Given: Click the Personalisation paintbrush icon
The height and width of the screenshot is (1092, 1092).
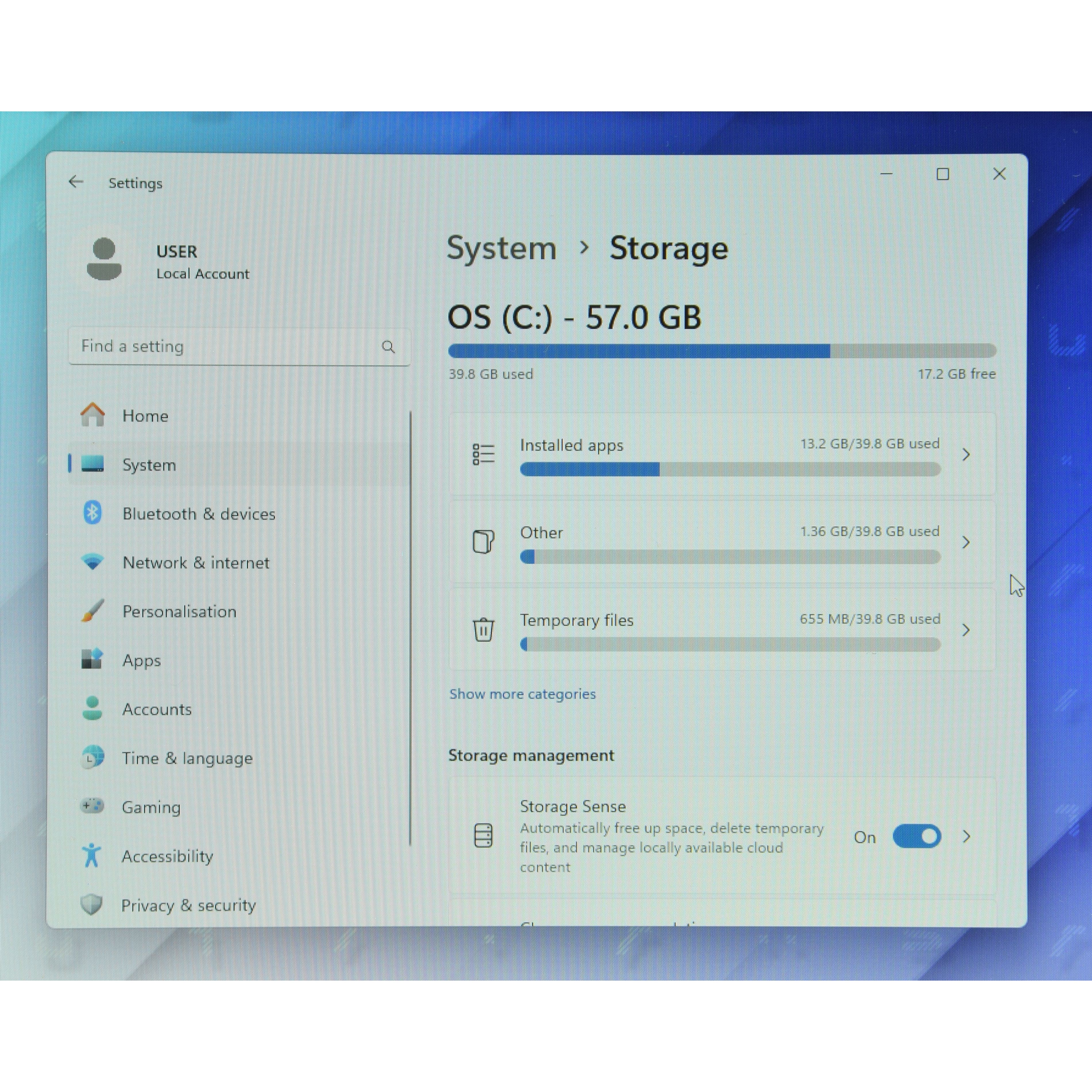Looking at the screenshot, I should [x=93, y=610].
